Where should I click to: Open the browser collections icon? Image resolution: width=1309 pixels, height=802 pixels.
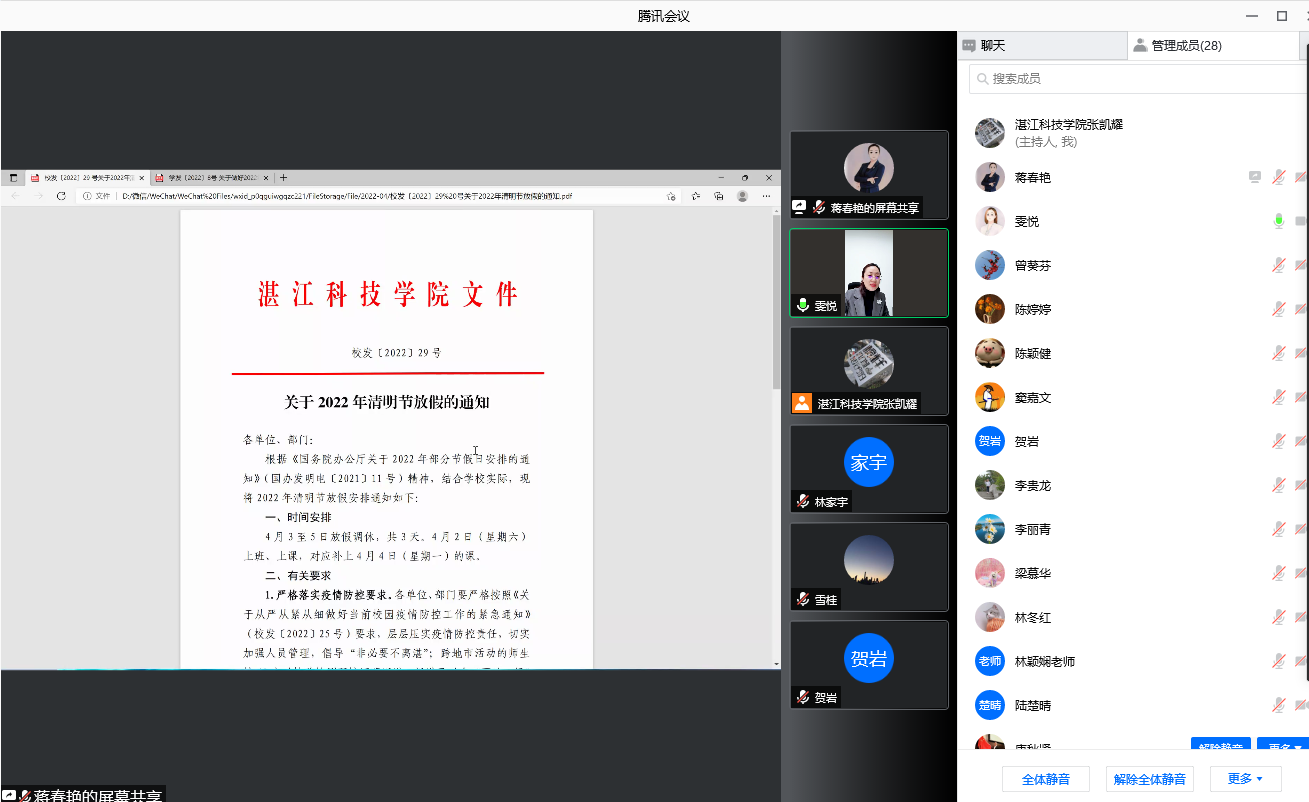pos(719,196)
